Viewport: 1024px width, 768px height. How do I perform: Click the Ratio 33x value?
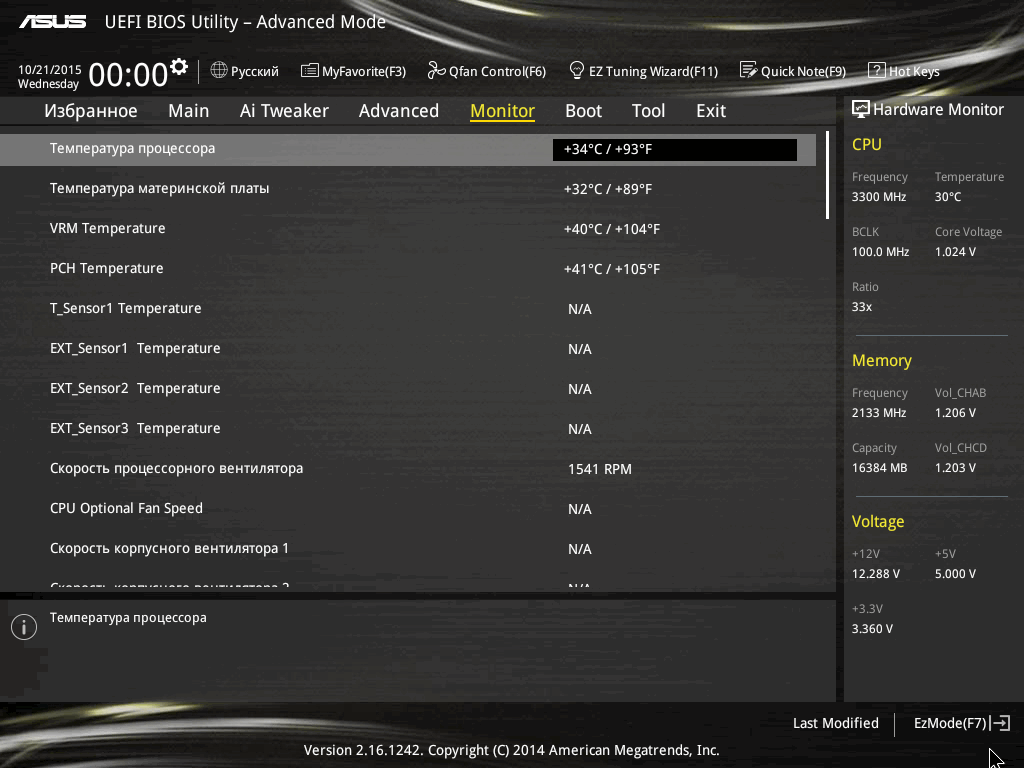pos(862,306)
